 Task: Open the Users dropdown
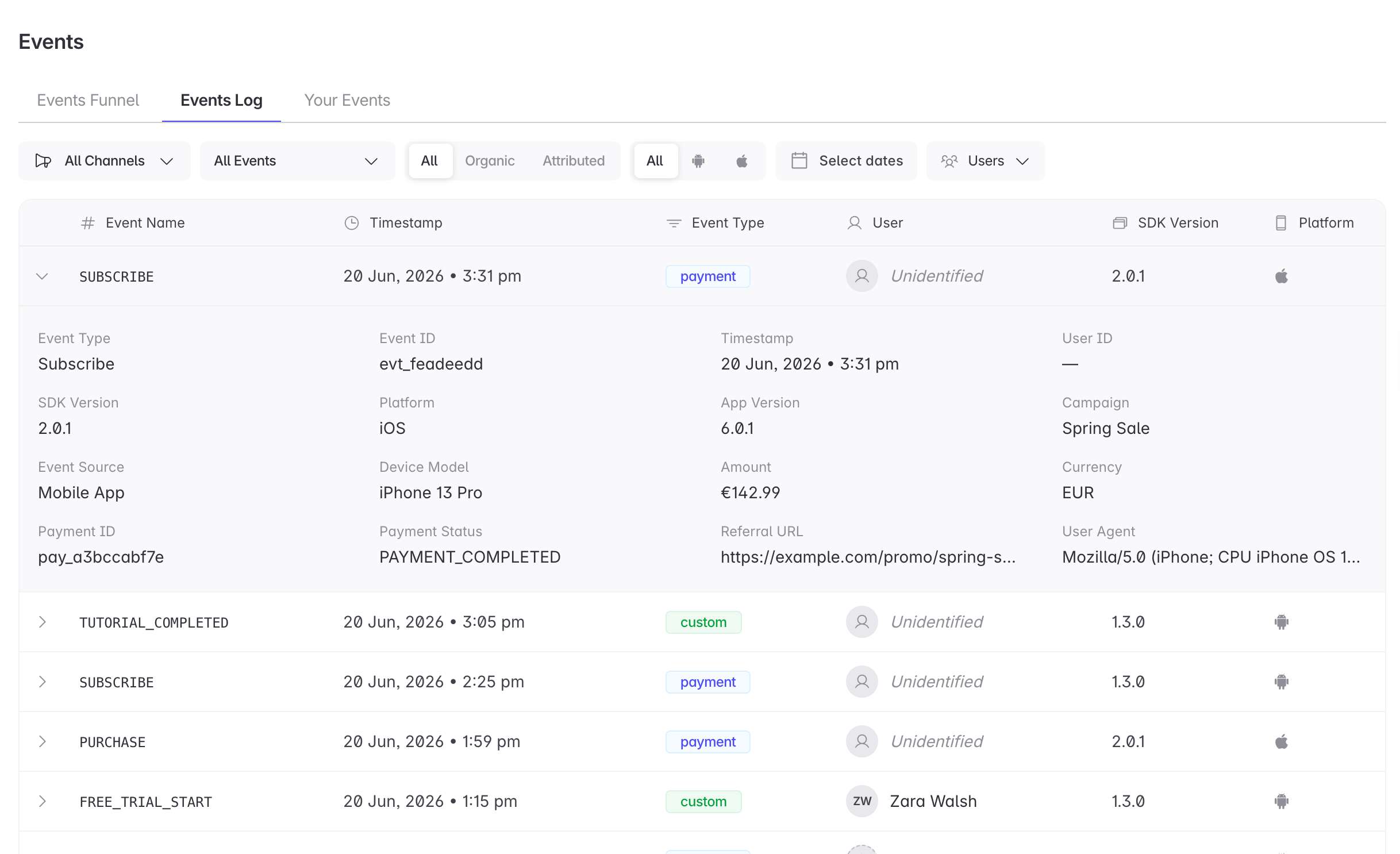click(x=985, y=161)
